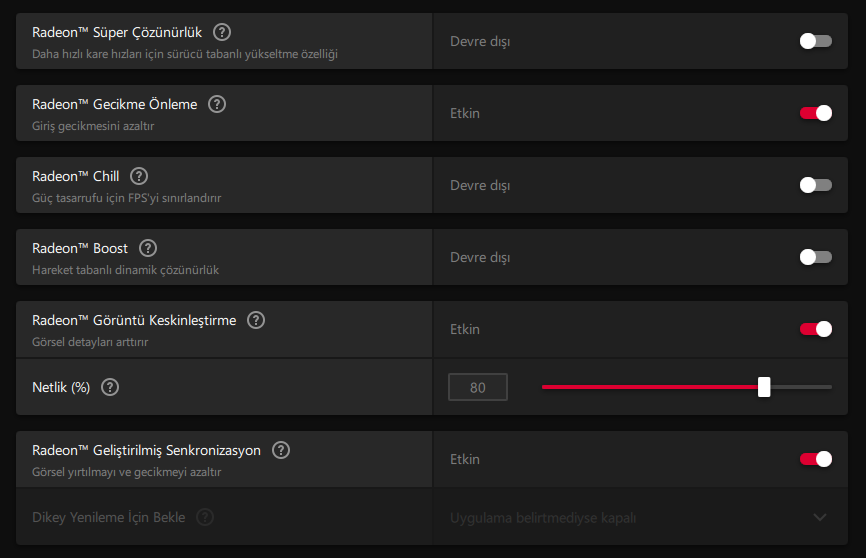The image size is (866, 558).
Task: Click help icon for Radeon Görüntü Keskinleştirme
Action: click(256, 320)
